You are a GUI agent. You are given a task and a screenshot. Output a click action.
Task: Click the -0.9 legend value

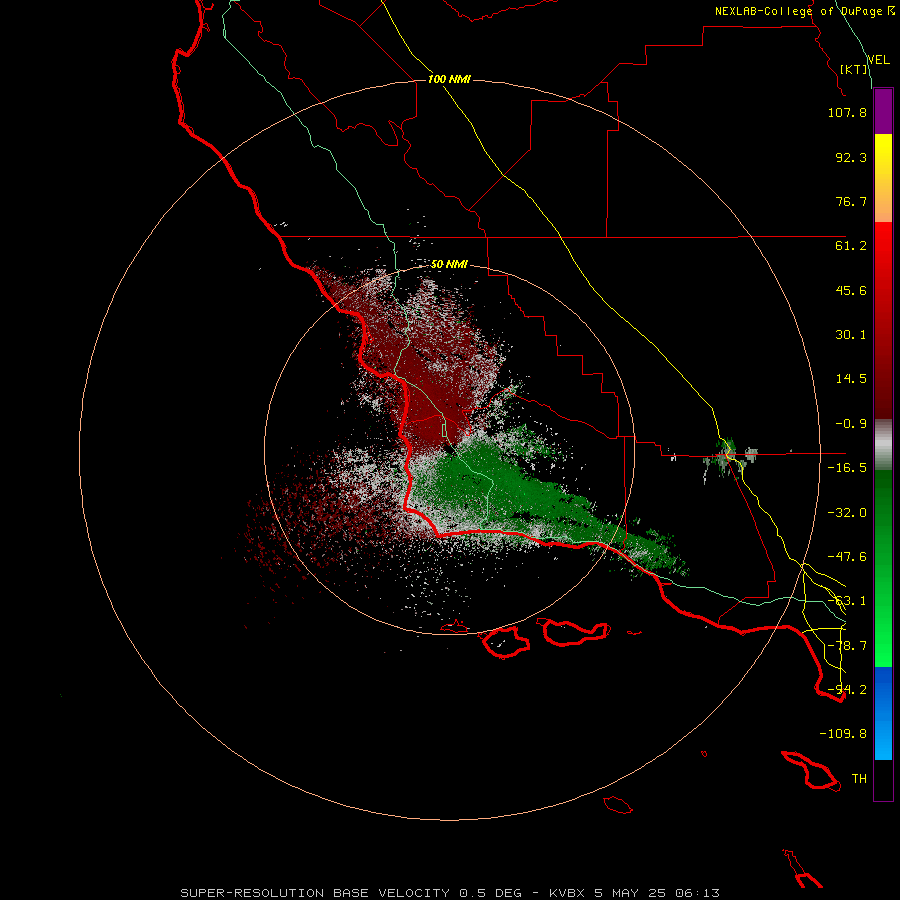point(851,424)
